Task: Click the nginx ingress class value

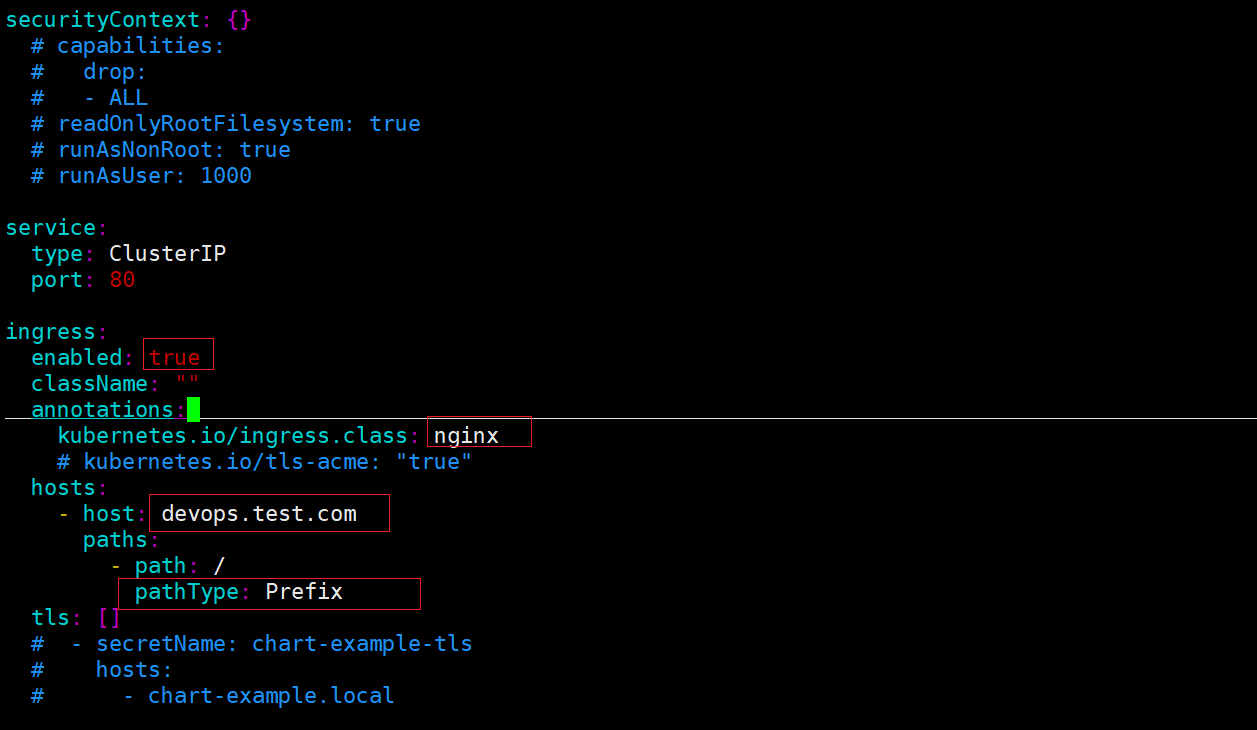Action: point(466,435)
